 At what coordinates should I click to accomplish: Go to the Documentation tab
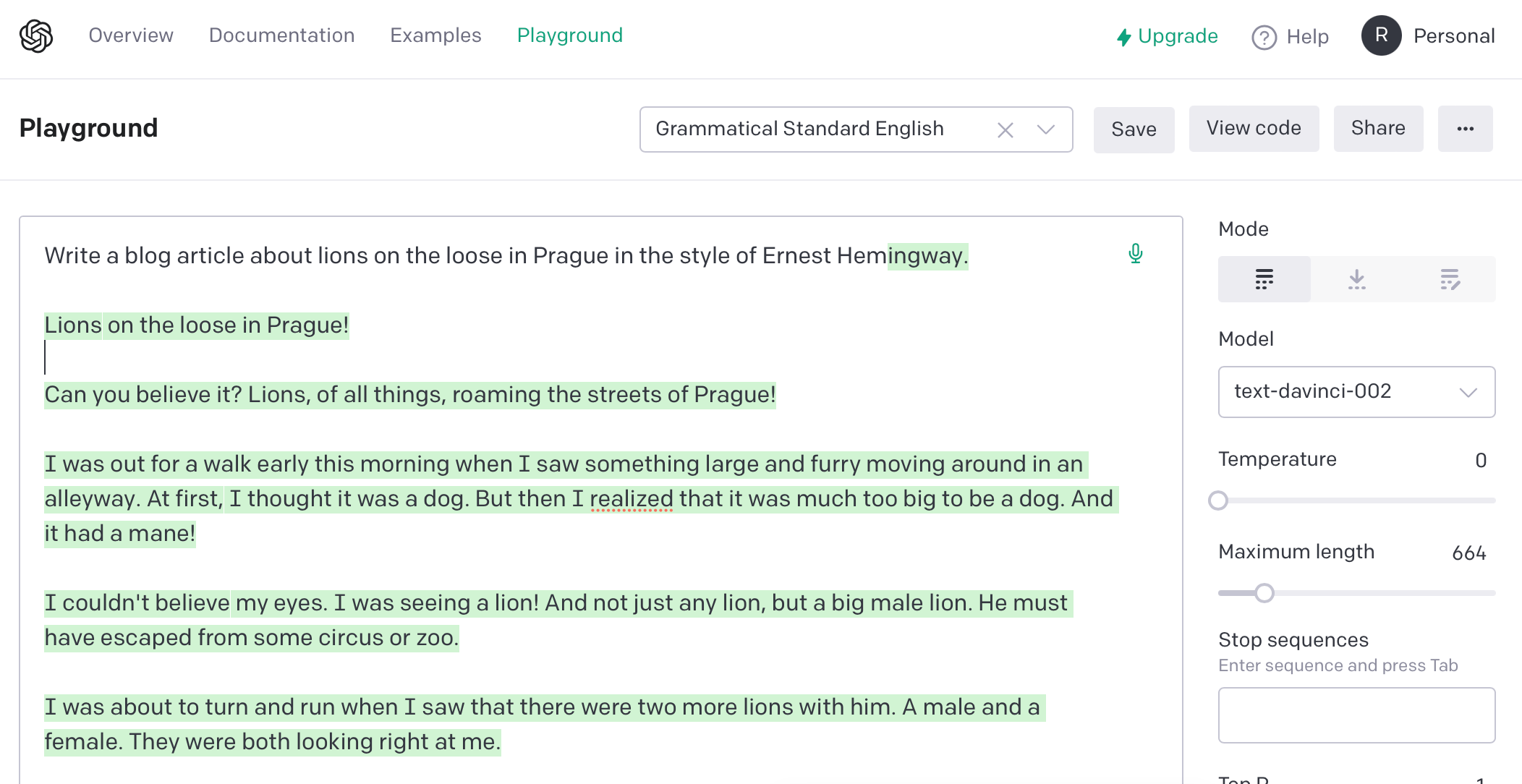281,35
